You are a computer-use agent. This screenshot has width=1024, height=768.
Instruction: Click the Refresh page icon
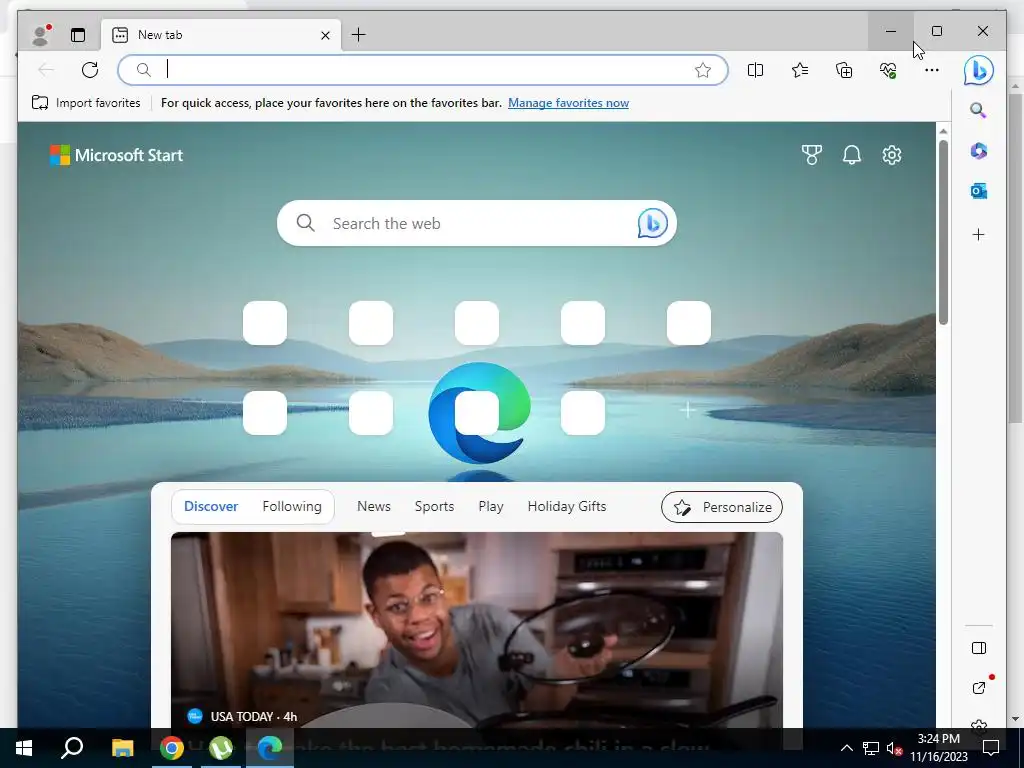[x=90, y=70]
